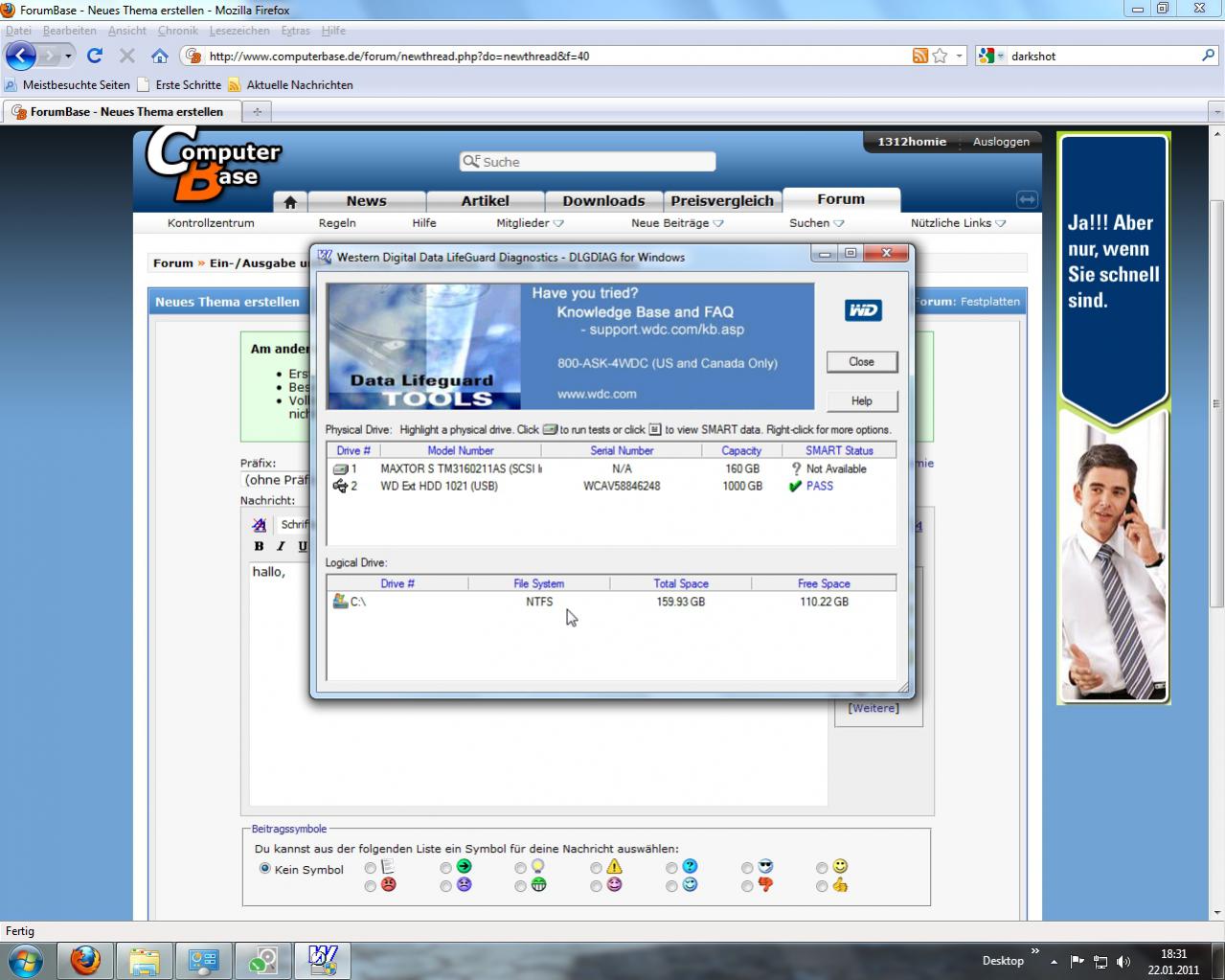Click the volume speaker icon in system tray
Image resolution: width=1225 pixels, height=980 pixels.
[1123, 961]
